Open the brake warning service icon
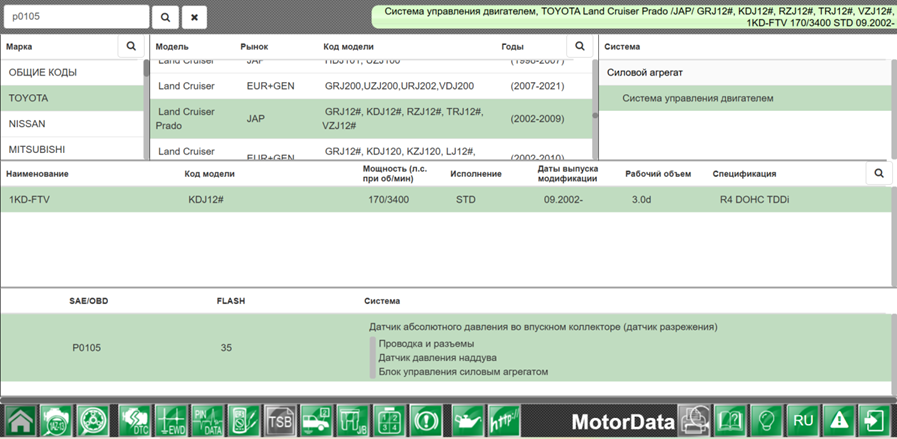 [426, 421]
